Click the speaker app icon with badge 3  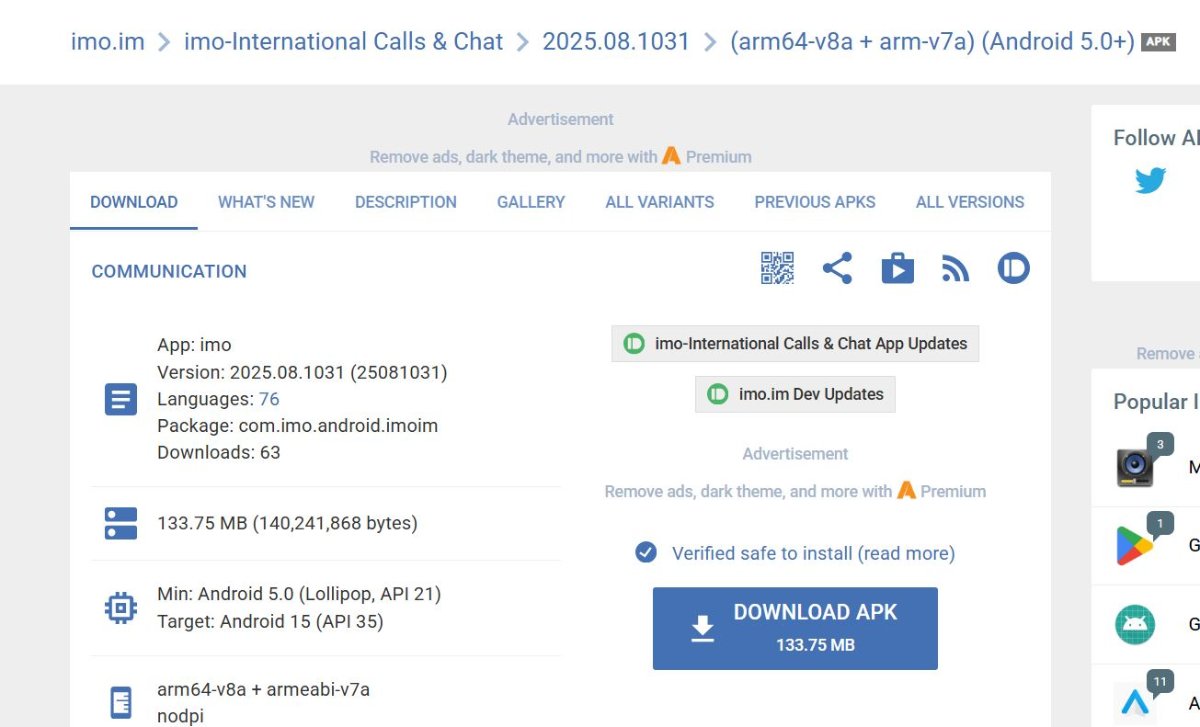[1137, 466]
